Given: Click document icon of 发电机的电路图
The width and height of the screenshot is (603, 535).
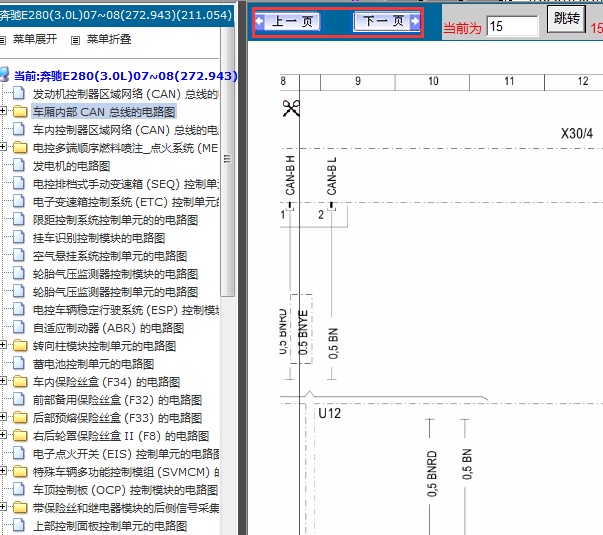Looking at the screenshot, I should point(19,165).
